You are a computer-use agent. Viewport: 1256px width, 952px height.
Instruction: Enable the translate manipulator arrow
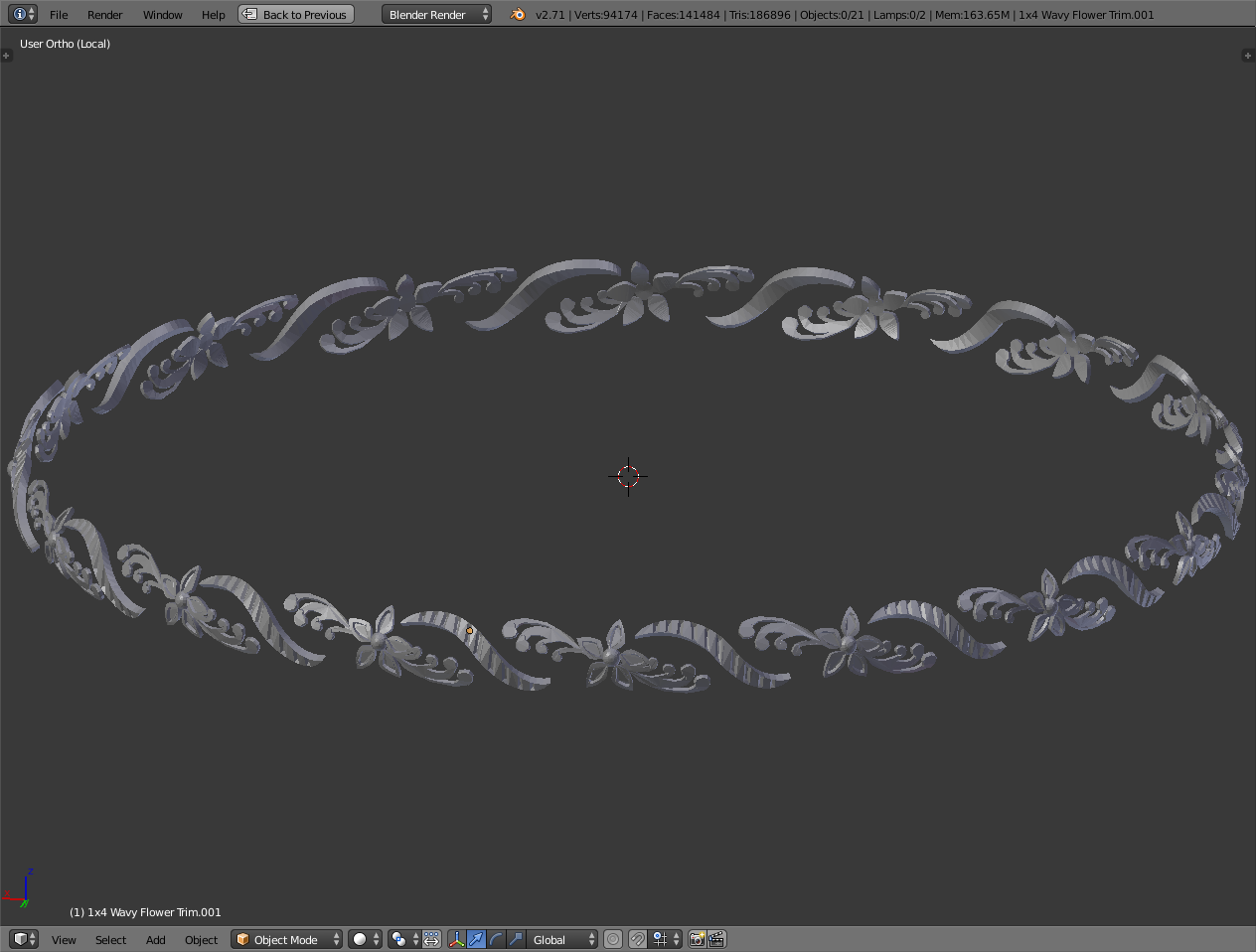click(477, 939)
